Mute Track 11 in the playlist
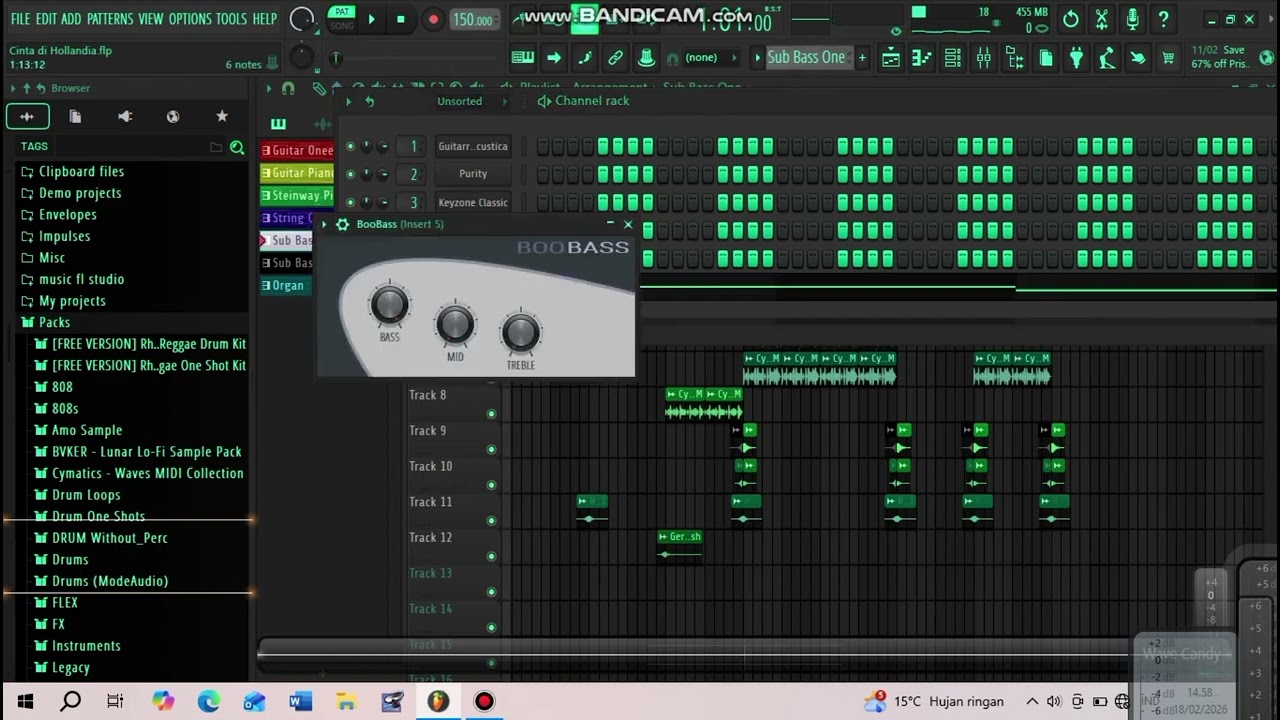 491,520
